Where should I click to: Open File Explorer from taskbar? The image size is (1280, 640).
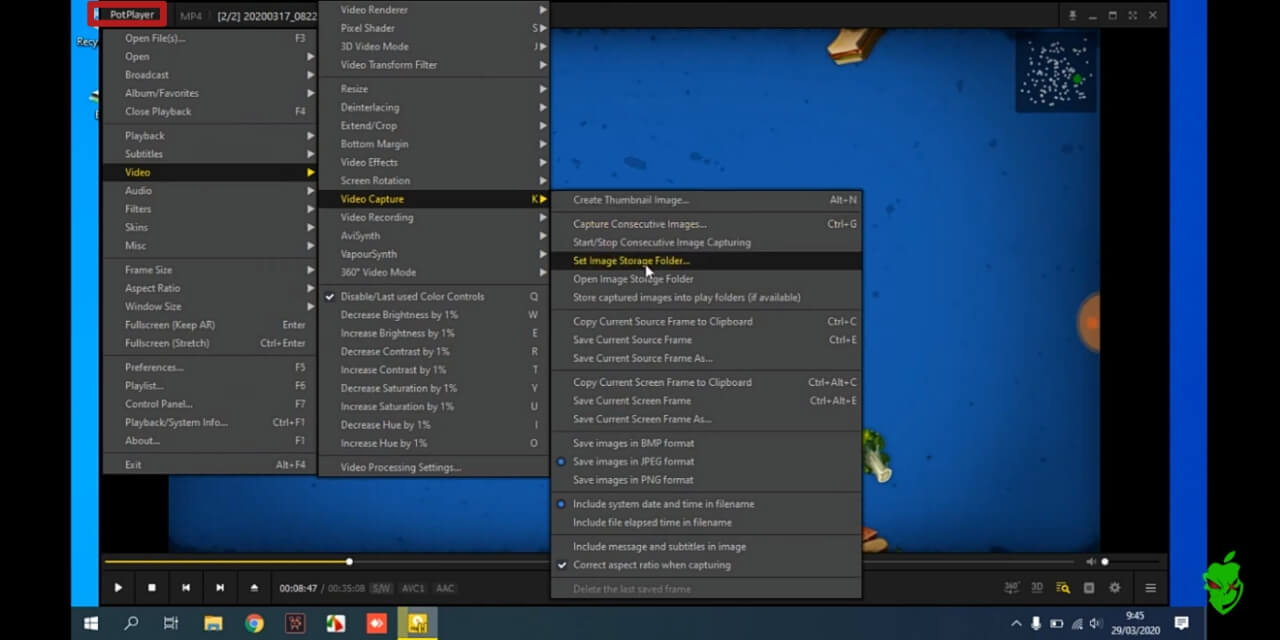click(x=213, y=624)
